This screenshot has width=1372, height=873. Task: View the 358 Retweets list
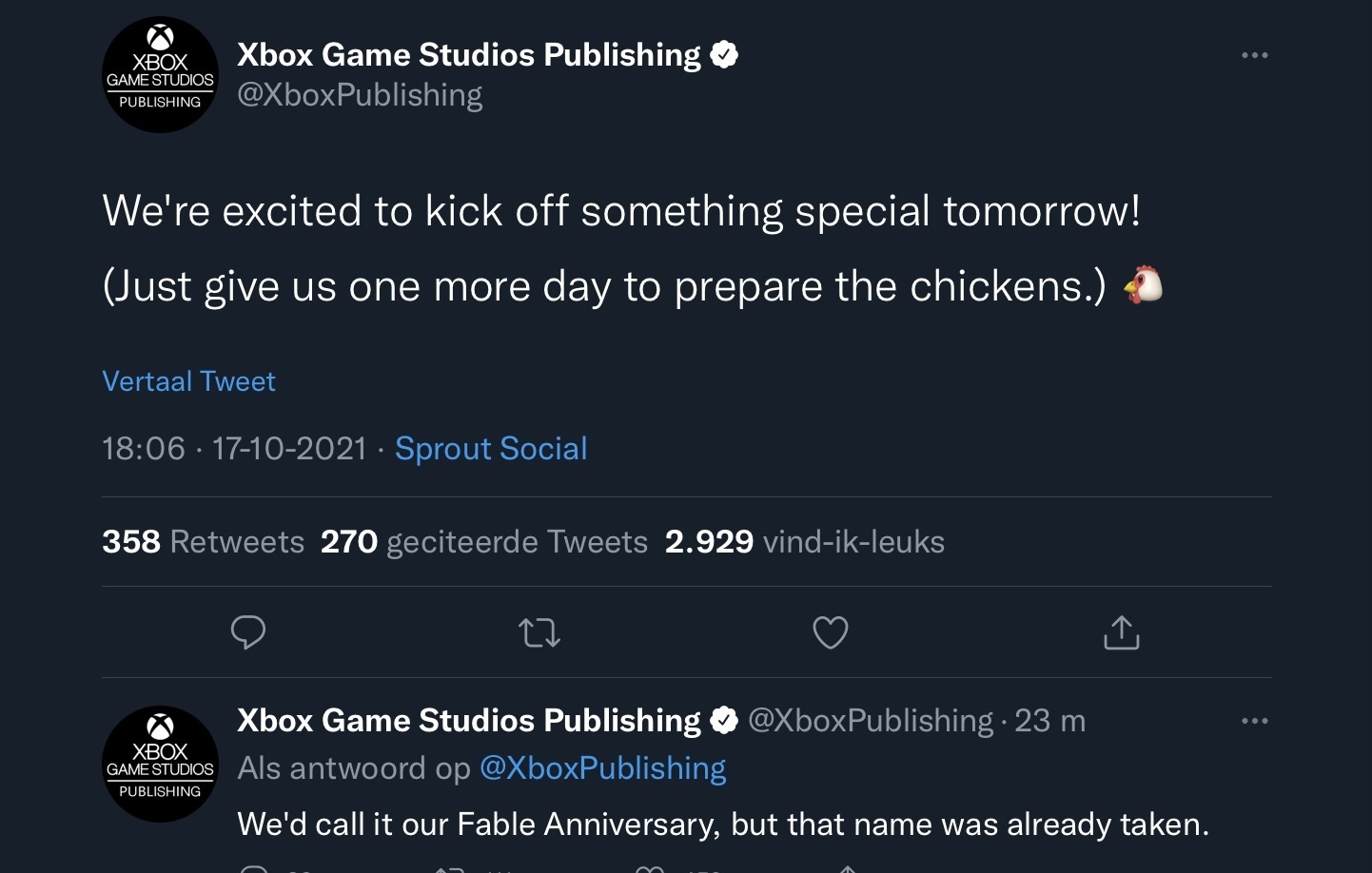[203, 541]
